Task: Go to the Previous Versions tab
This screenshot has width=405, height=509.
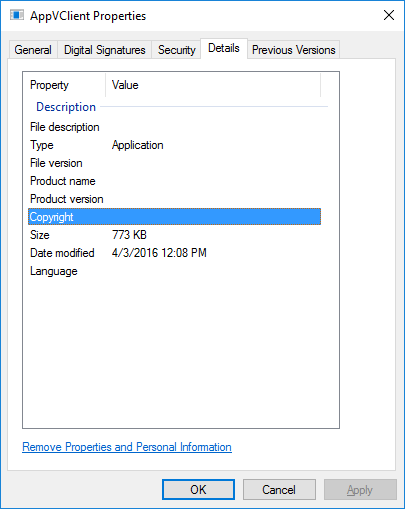Action: [x=293, y=50]
